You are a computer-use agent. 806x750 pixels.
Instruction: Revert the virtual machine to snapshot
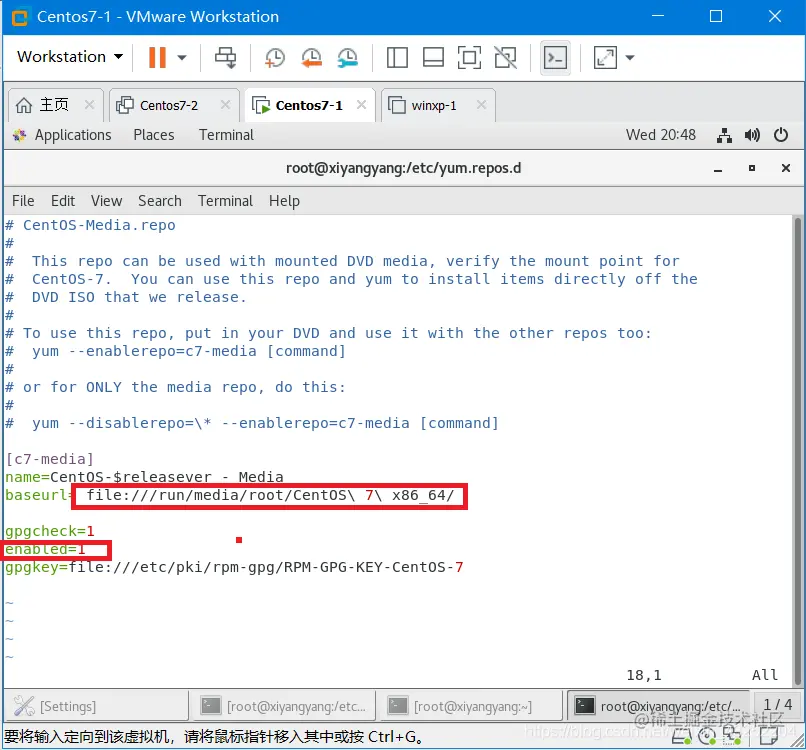coord(311,58)
